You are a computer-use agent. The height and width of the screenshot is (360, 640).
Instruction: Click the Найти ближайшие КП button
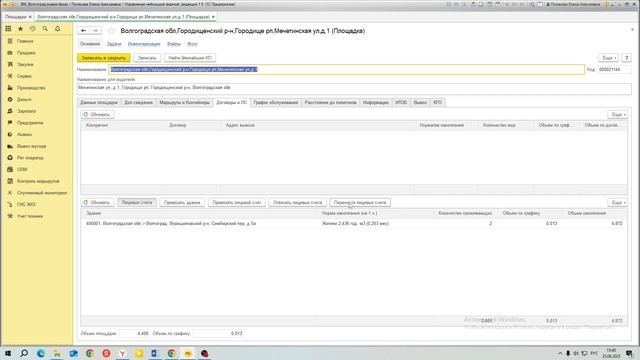190,58
